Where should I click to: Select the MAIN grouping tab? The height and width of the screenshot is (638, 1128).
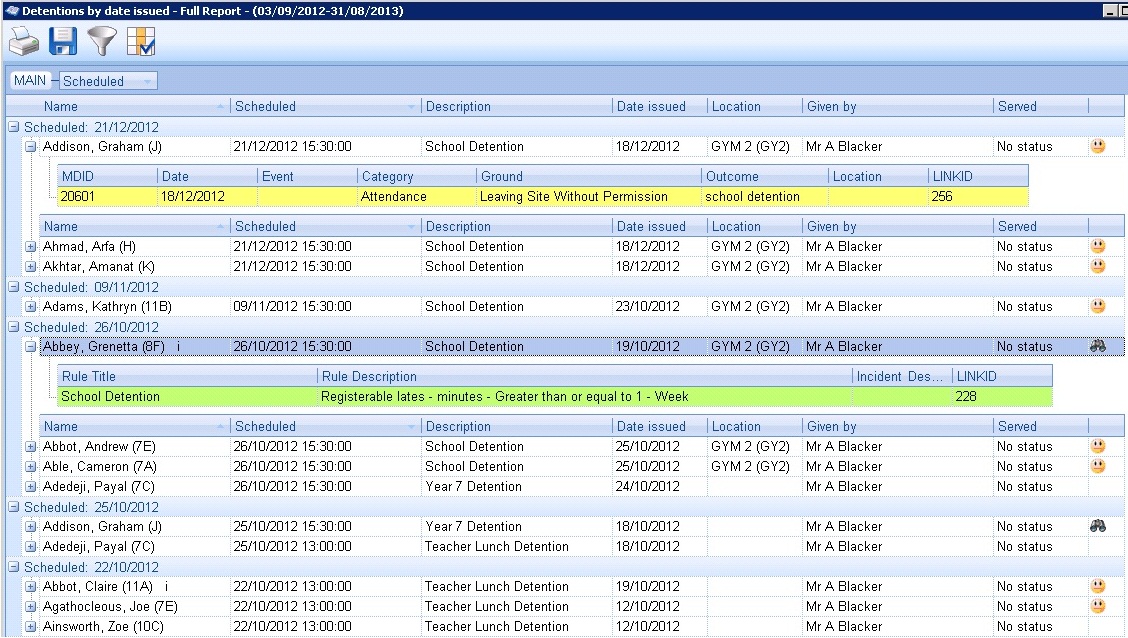(29, 81)
